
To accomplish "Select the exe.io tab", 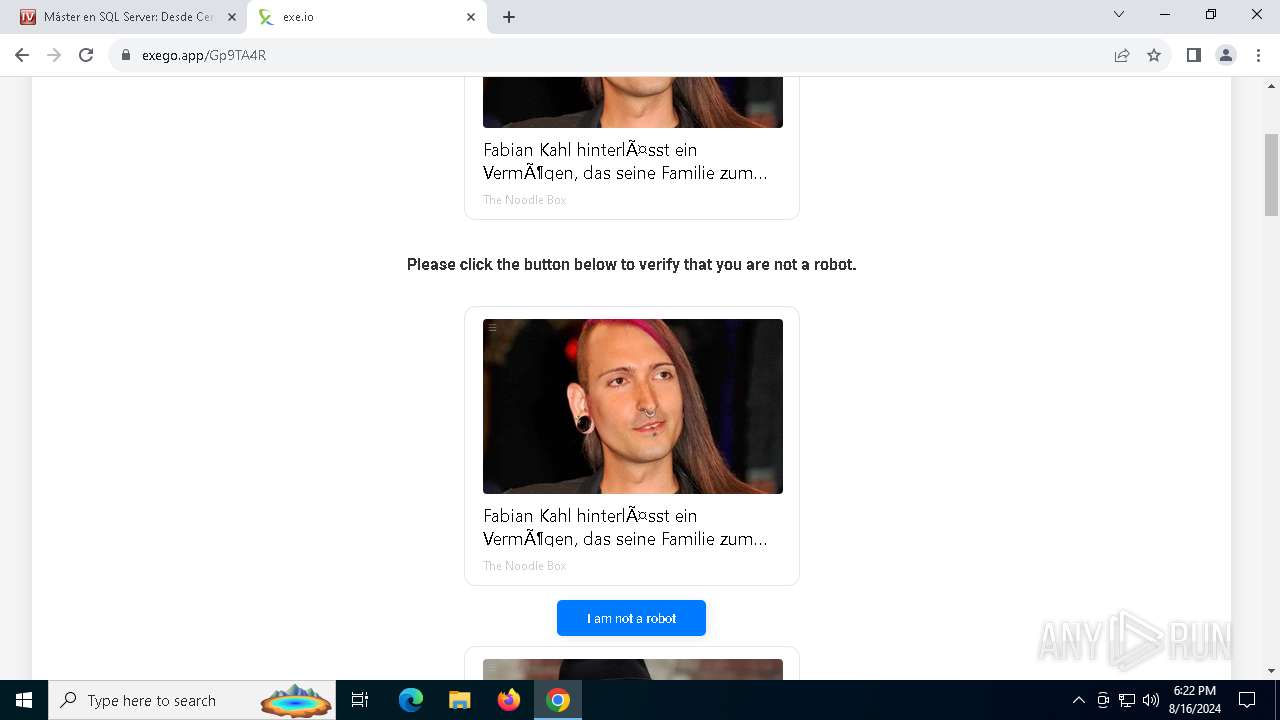I will point(365,17).
